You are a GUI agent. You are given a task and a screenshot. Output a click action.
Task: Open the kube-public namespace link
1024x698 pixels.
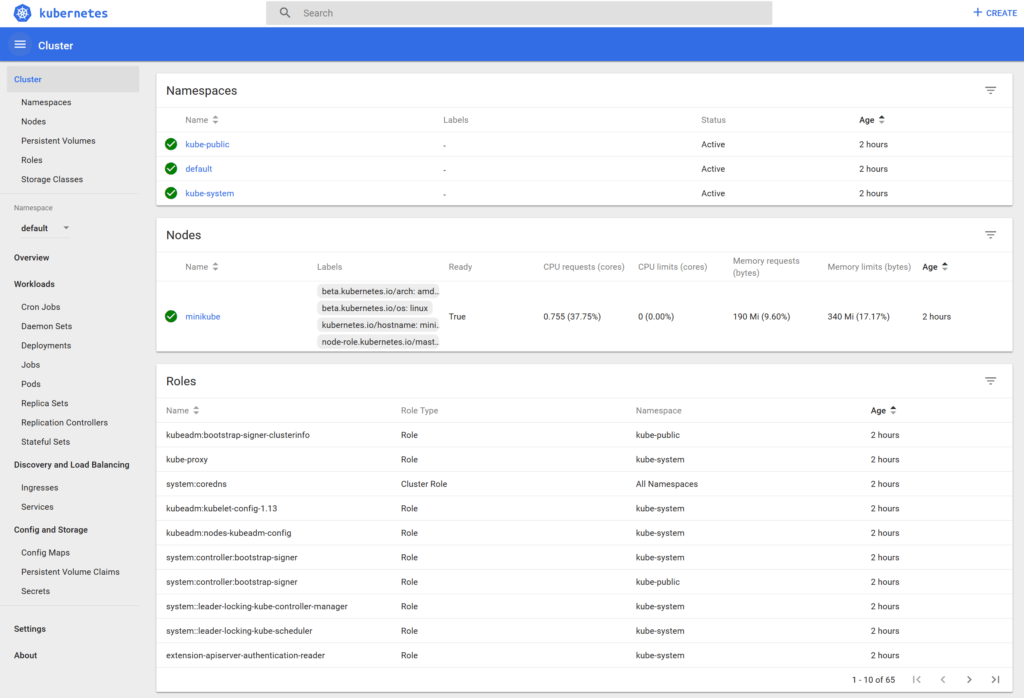click(207, 144)
